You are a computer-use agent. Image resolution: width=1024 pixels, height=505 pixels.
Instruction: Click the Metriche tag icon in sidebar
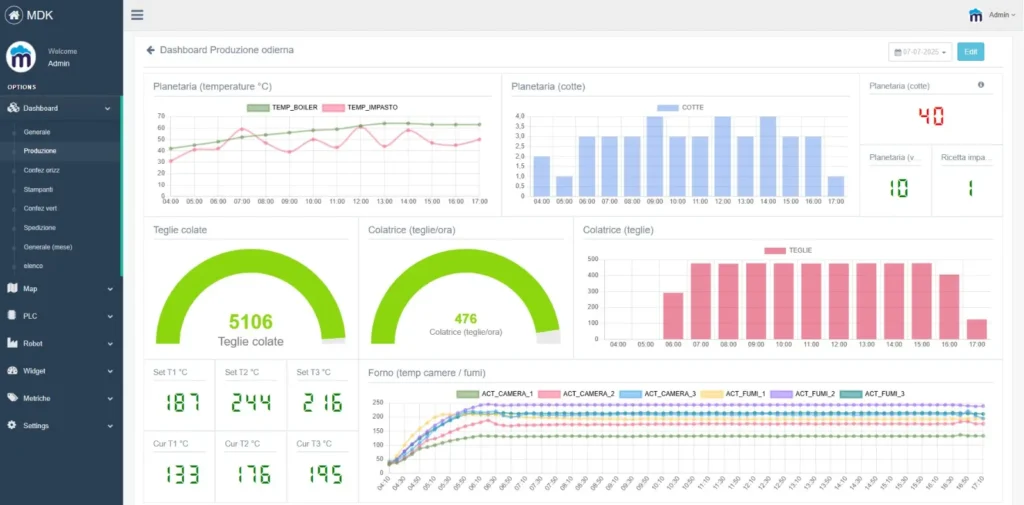click(14, 398)
